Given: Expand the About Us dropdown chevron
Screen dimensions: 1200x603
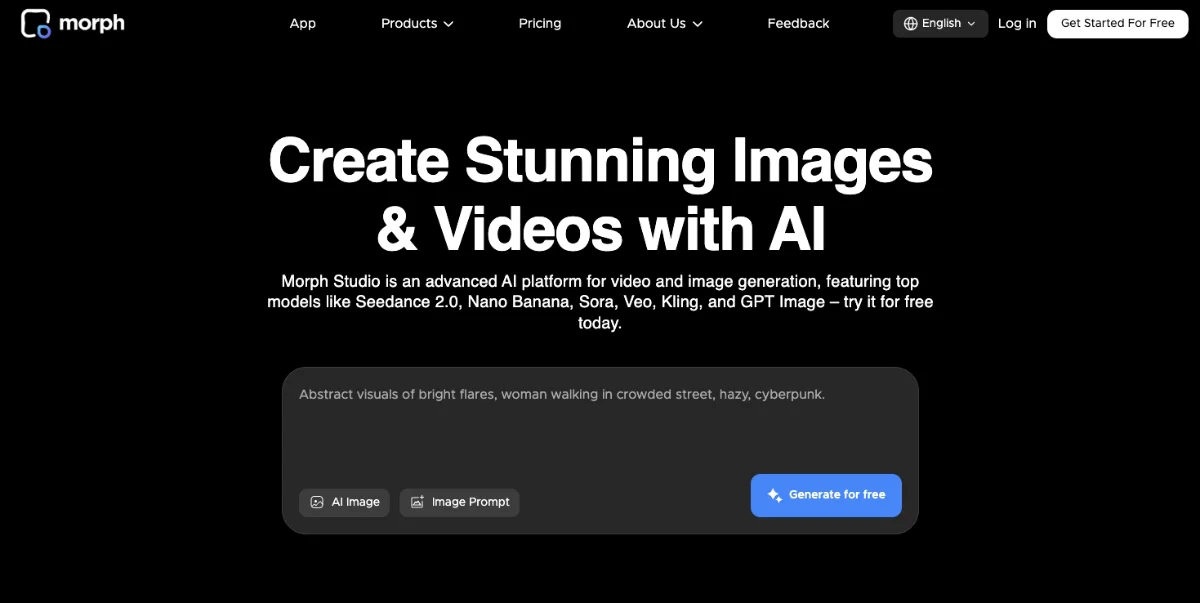Looking at the screenshot, I should (697, 24).
